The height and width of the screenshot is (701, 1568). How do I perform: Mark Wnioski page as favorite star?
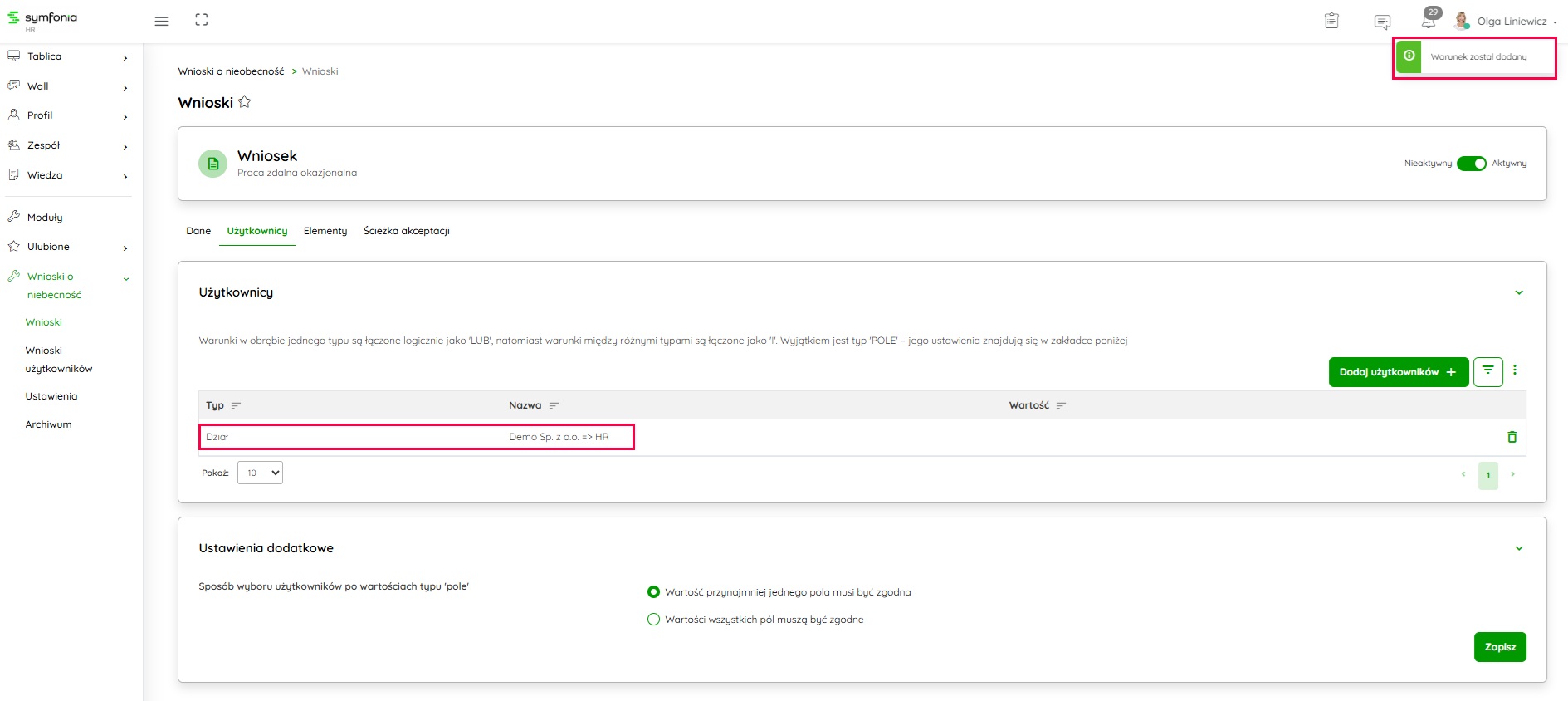245,102
